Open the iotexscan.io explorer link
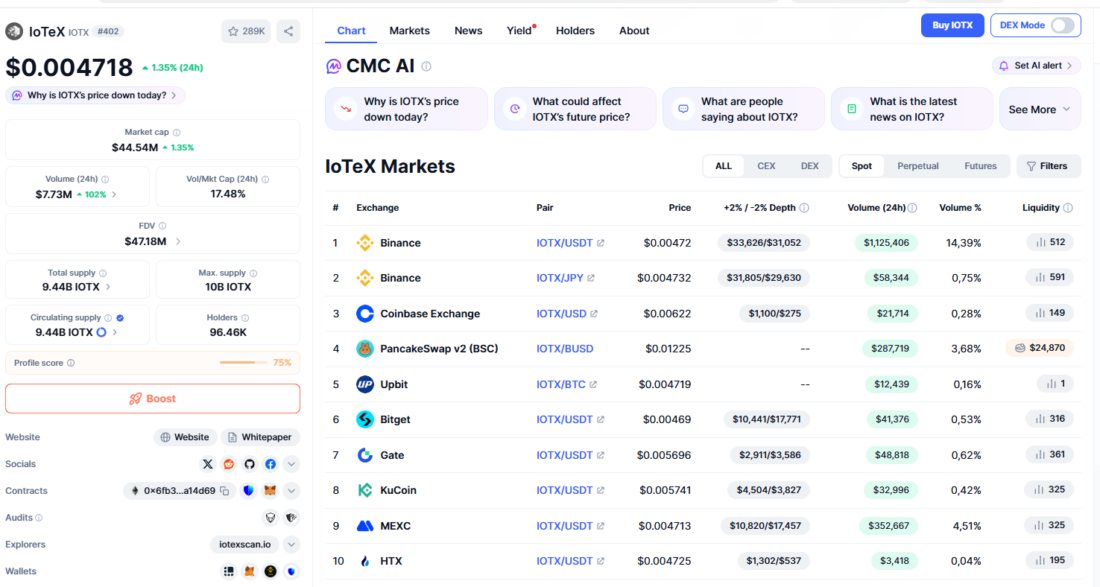 [245, 545]
